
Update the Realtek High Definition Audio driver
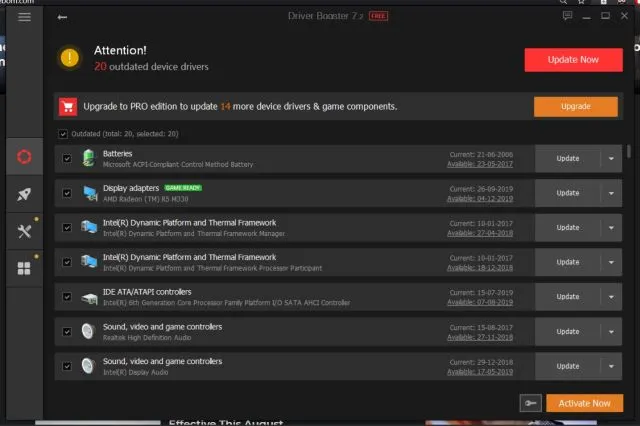[568, 332]
